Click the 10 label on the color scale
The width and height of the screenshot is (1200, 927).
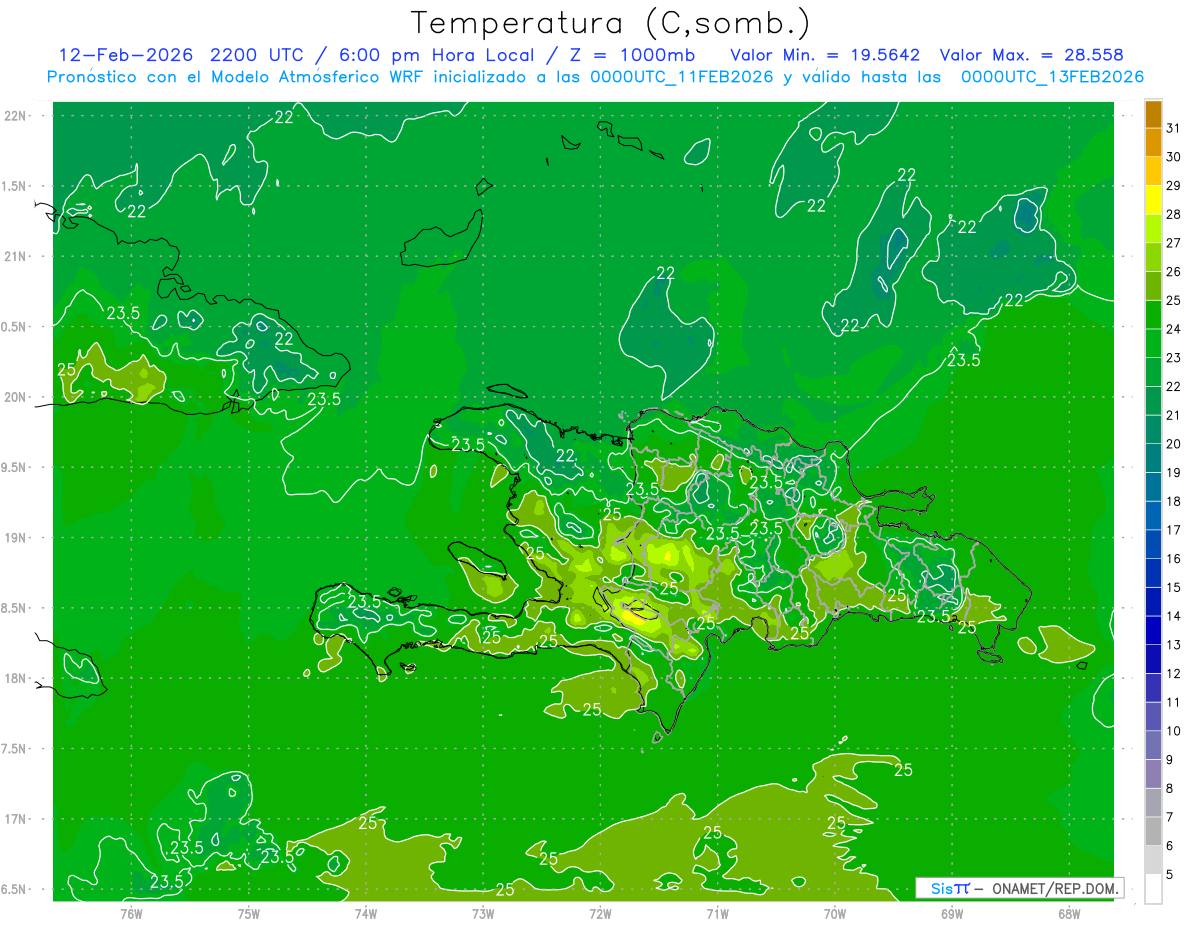pos(1174,731)
